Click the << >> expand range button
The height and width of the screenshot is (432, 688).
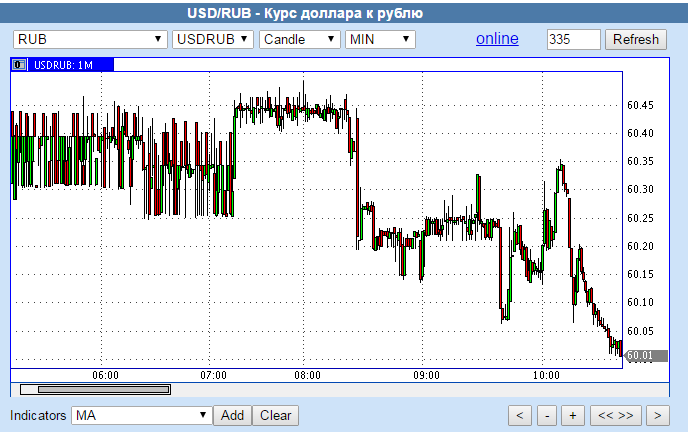(x=614, y=415)
